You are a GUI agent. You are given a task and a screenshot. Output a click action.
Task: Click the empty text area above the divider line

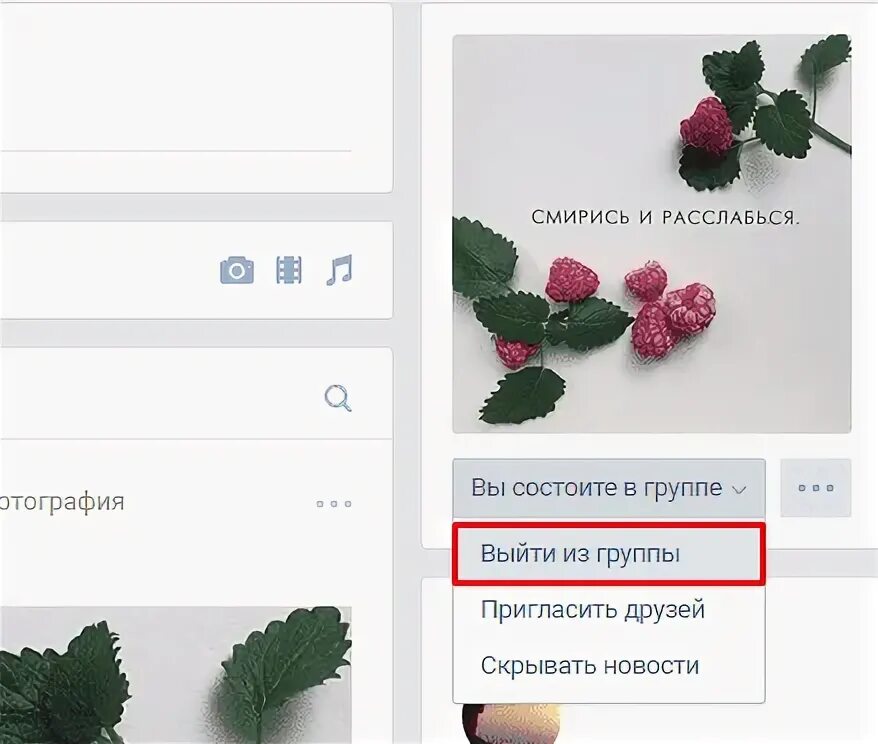point(176,78)
